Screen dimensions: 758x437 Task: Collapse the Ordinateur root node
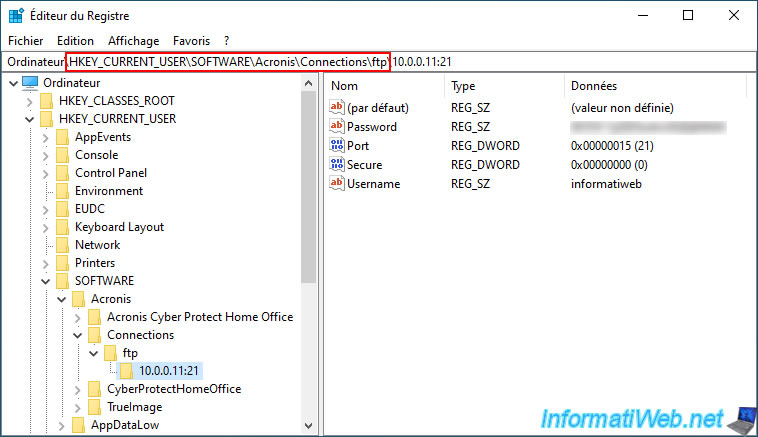click(x=14, y=84)
